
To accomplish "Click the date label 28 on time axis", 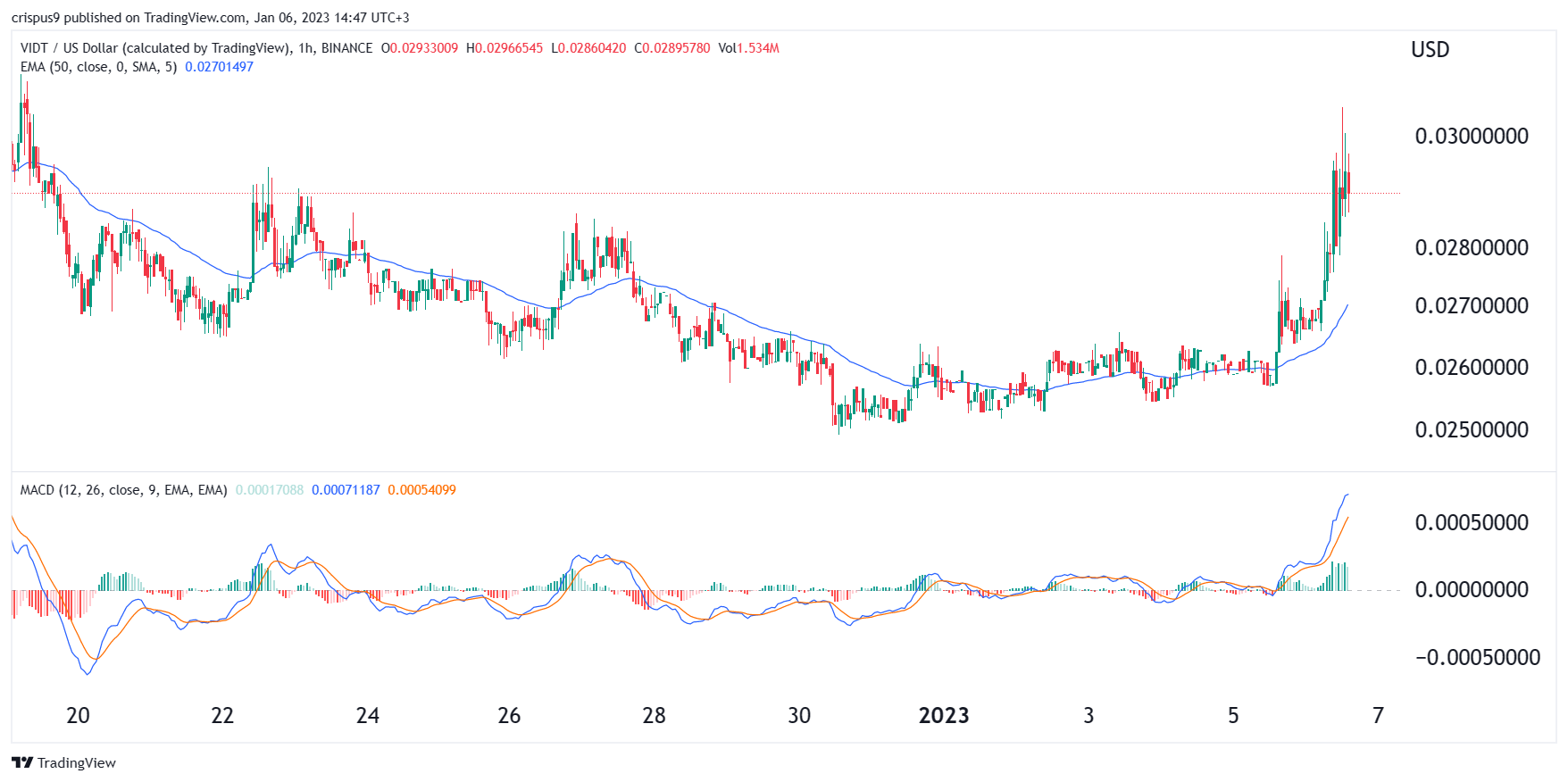I will (654, 716).
